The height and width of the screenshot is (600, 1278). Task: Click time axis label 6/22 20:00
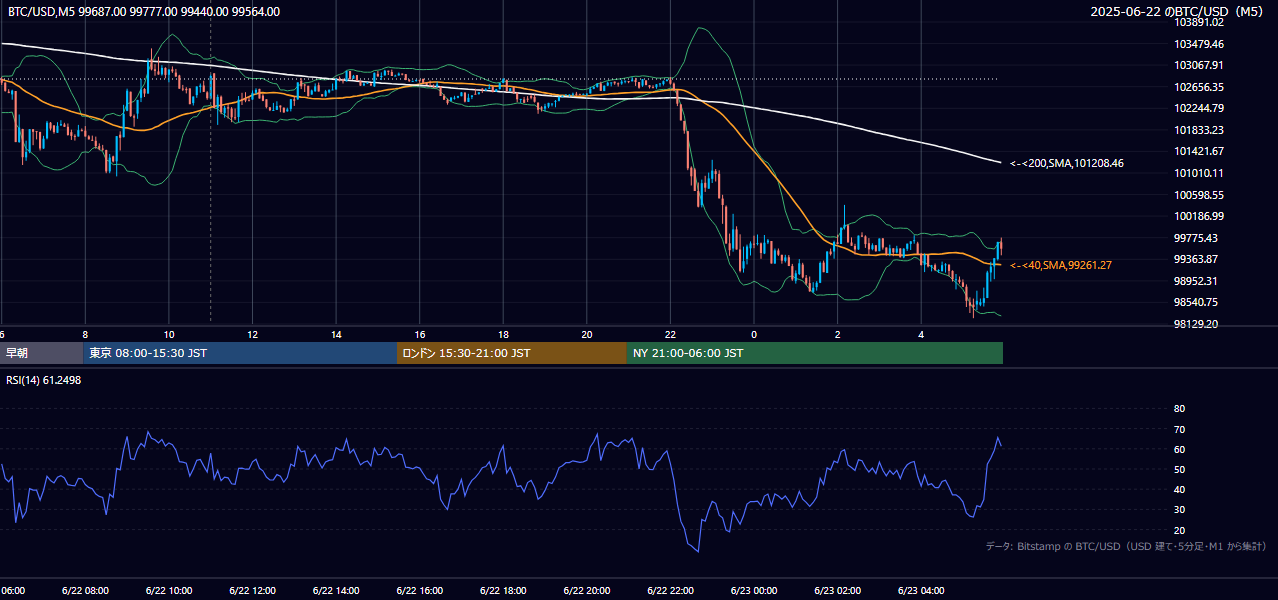point(586,591)
